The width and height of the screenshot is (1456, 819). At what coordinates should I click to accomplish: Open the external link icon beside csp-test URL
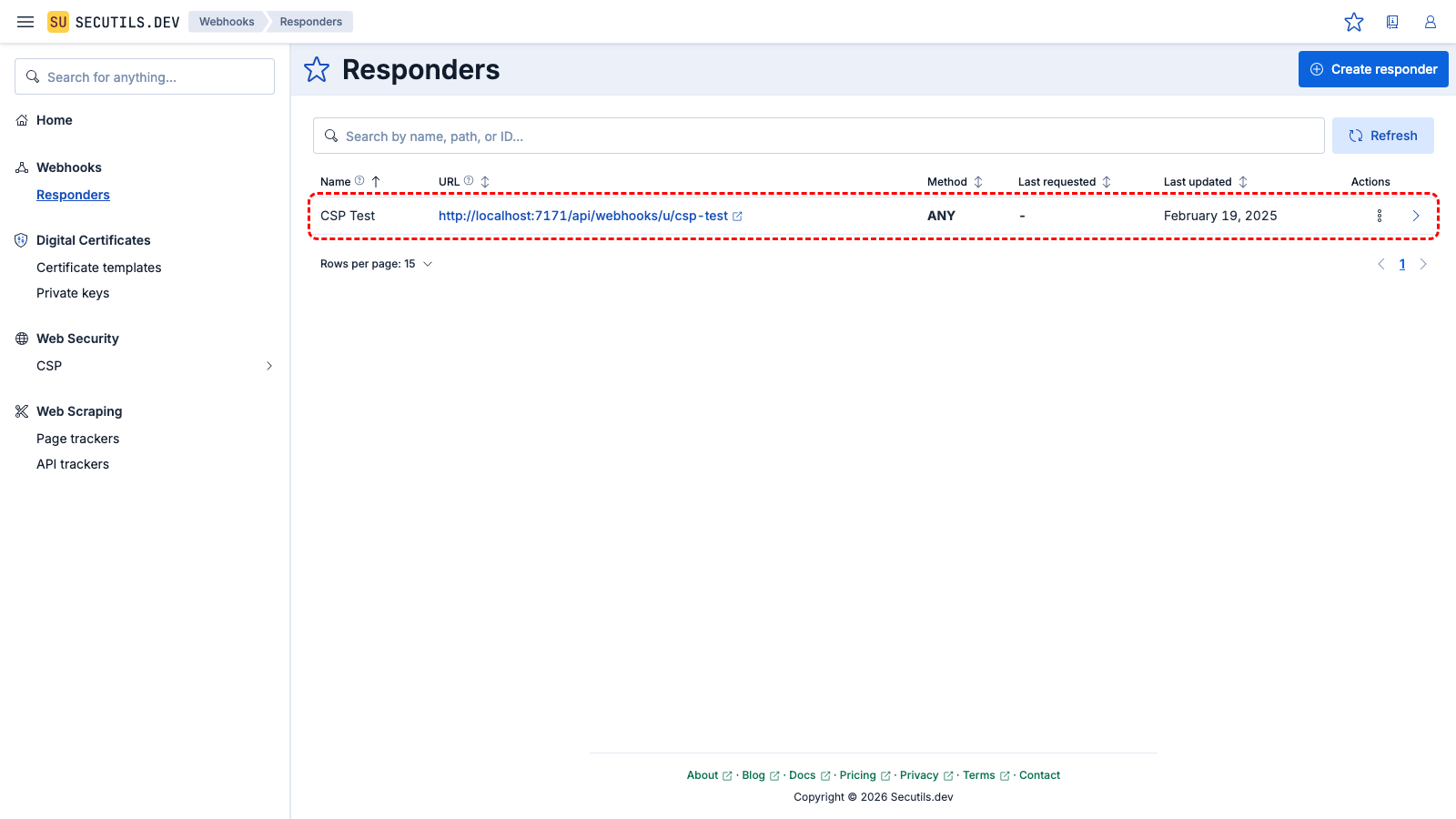[x=737, y=216]
